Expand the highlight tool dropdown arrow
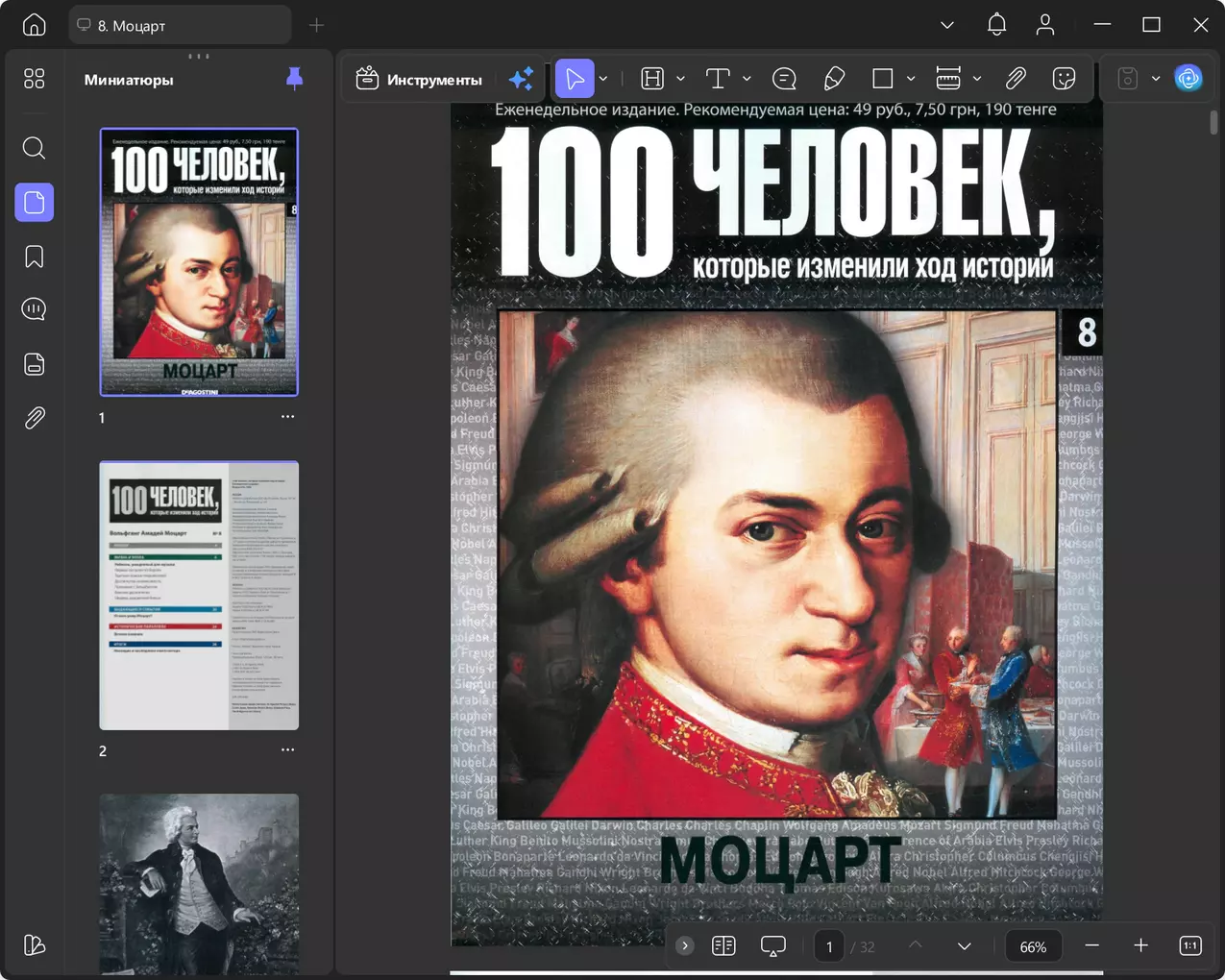Image resolution: width=1225 pixels, height=980 pixels. click(680, 79)
